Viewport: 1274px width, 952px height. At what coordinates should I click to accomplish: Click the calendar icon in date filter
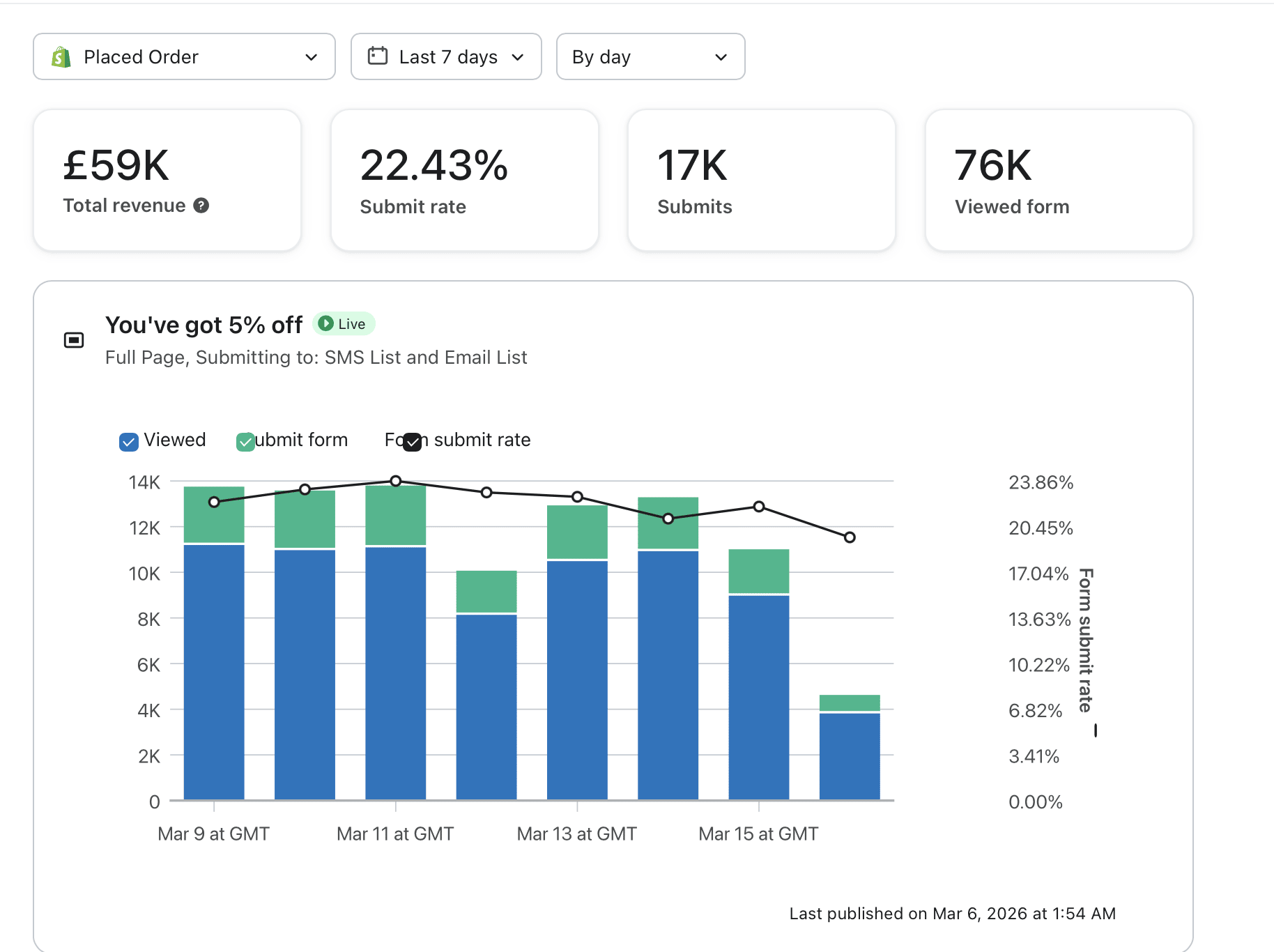pyautogui.click(x=378, y=56)
